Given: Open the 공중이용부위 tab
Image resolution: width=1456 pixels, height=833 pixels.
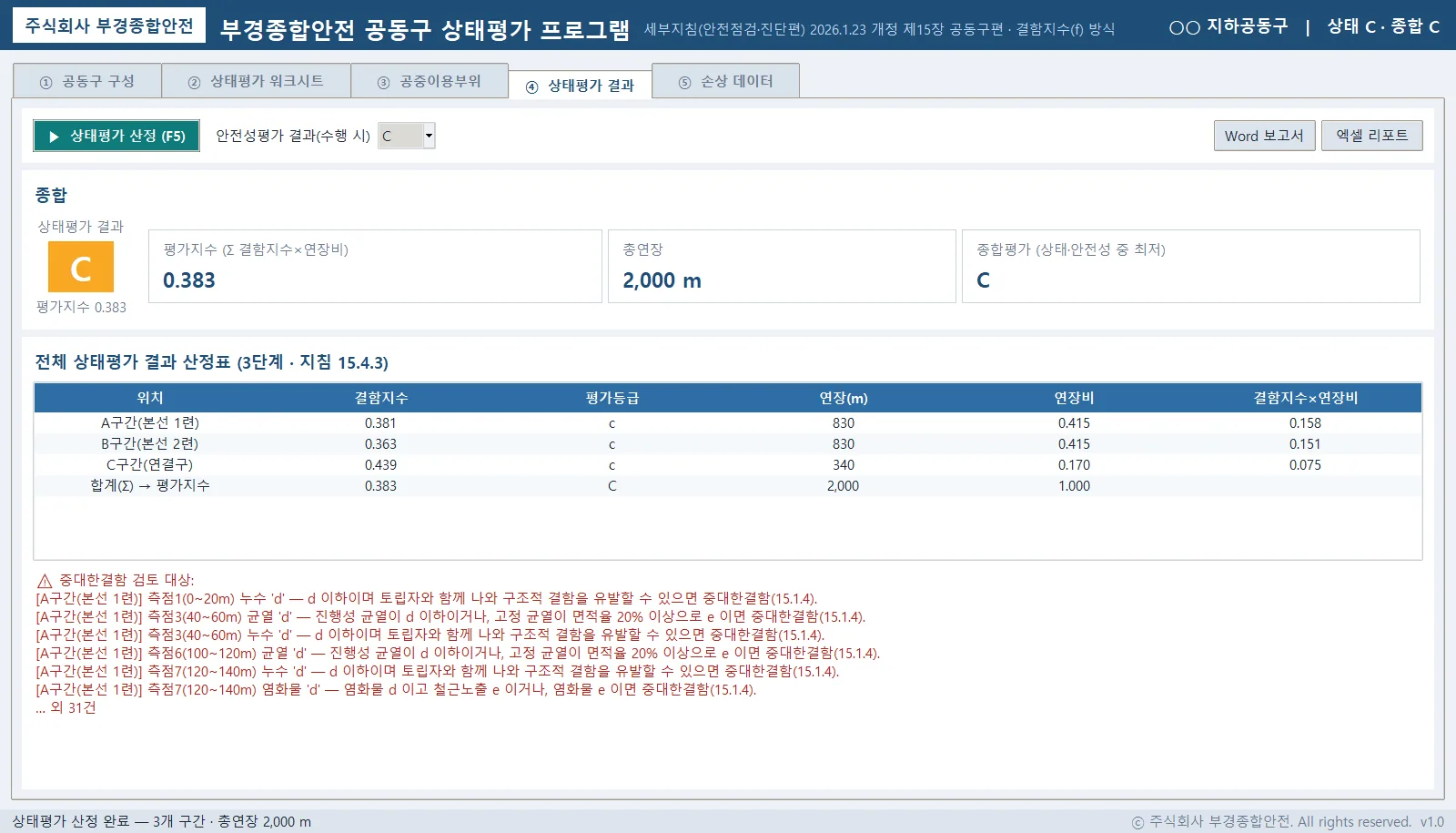Looking at the screenshot, I should (x=430, y=81).
